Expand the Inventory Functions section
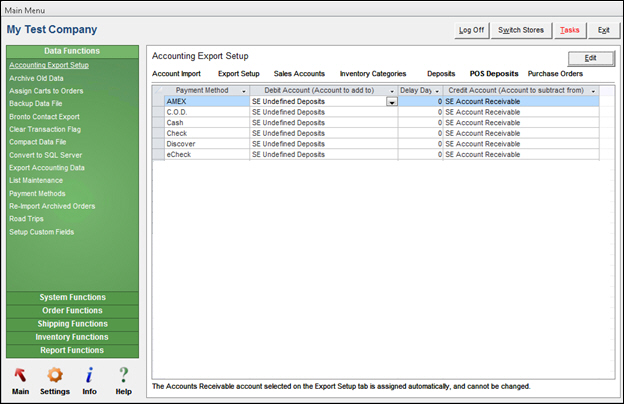This screenshot has width=624, height=404. pyautogui.click(x=72, y=337)
